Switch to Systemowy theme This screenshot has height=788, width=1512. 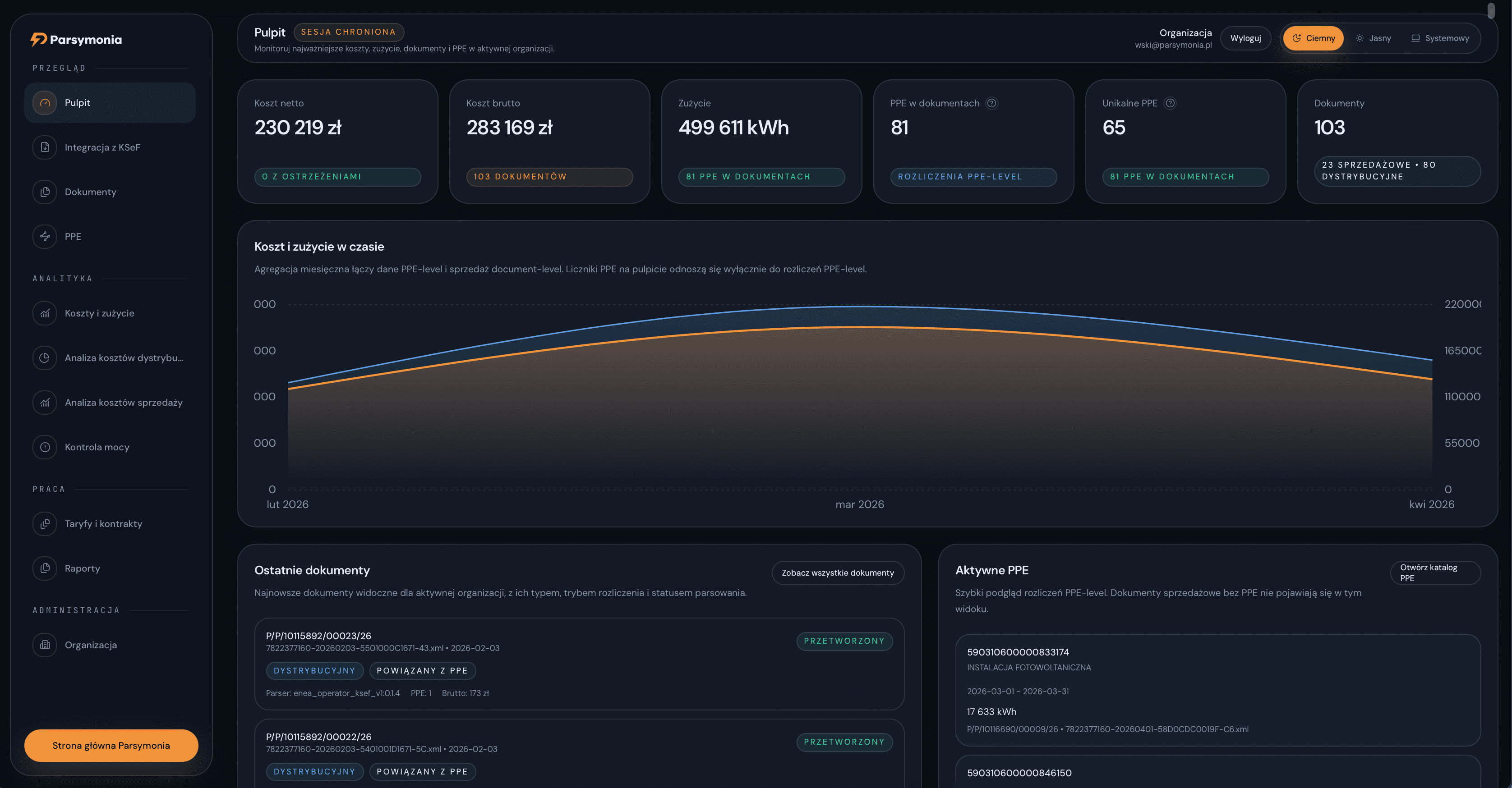(x=1440, y=38)
